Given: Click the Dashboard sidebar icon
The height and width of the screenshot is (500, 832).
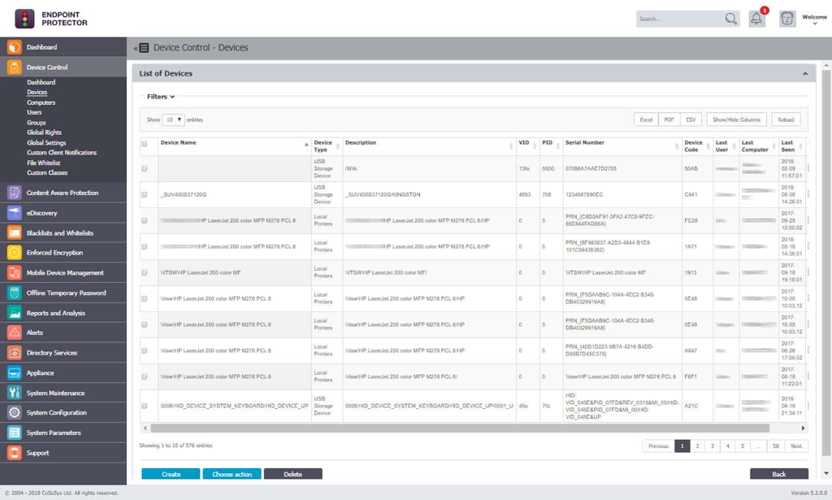Looking at the screenshot, I should [x=14, y=47].
